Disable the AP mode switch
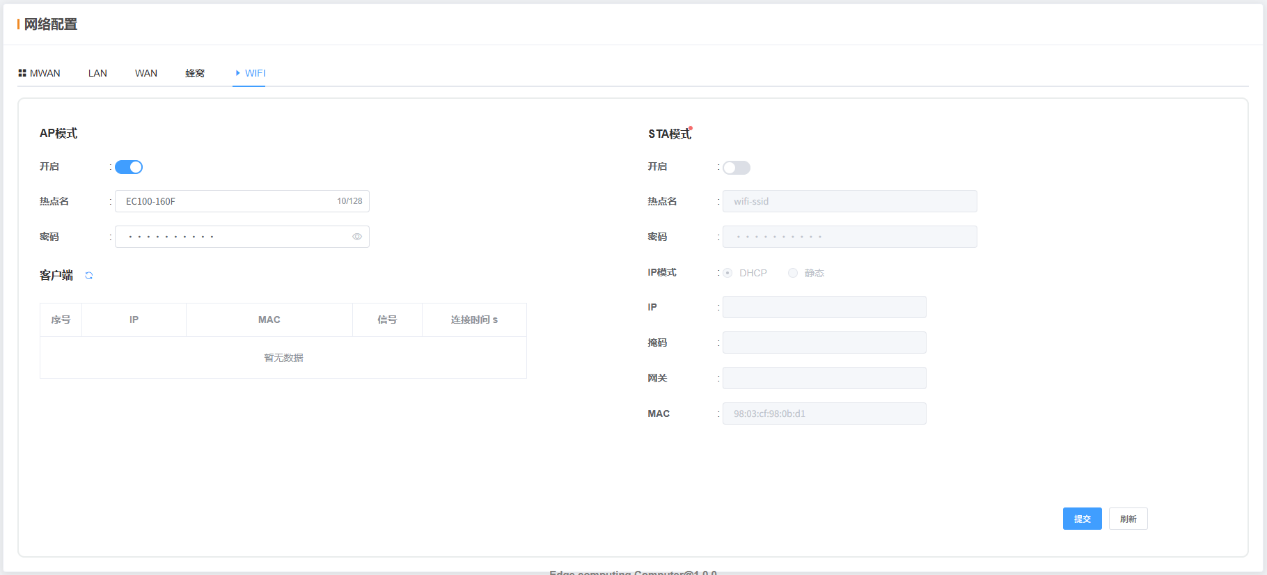The height and width of the screenshot is (575, 1267). (129, 167)
